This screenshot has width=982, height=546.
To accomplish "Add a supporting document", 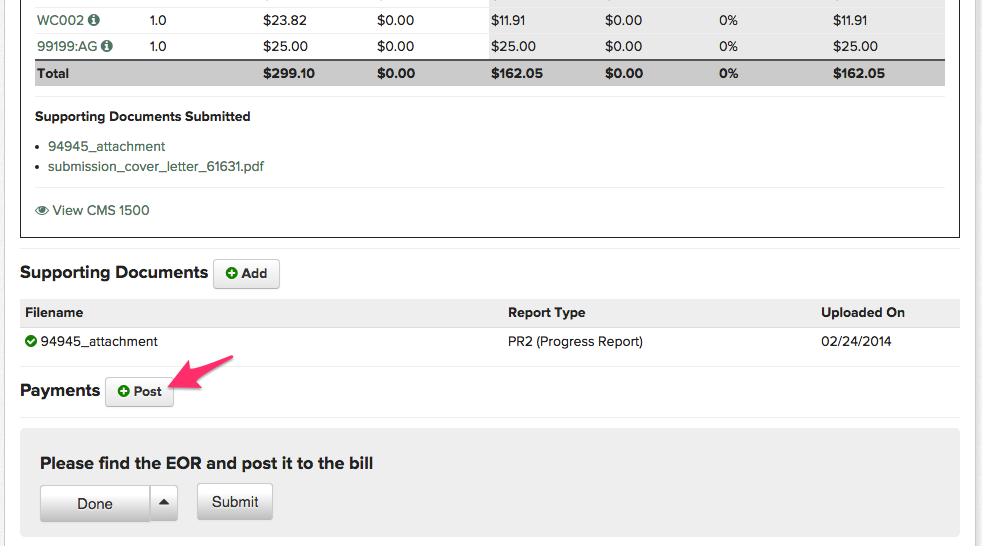I will 246,273.
